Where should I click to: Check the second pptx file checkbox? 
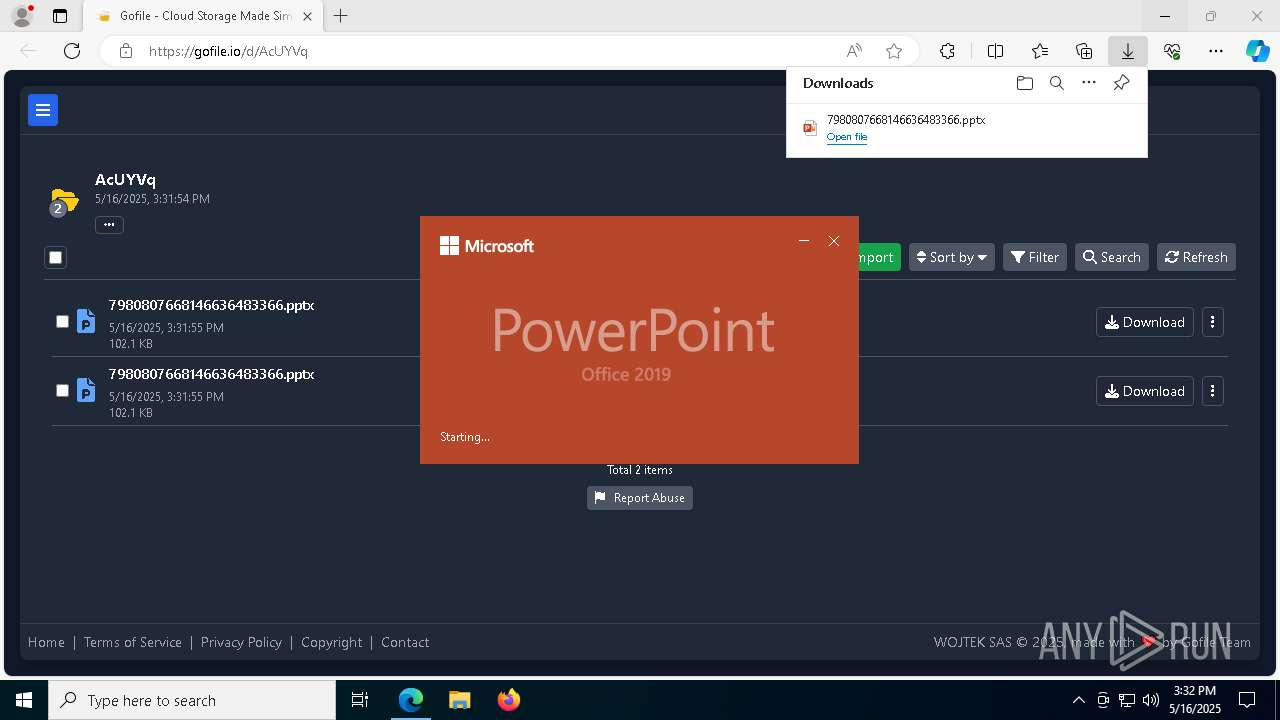click(62, 391)
